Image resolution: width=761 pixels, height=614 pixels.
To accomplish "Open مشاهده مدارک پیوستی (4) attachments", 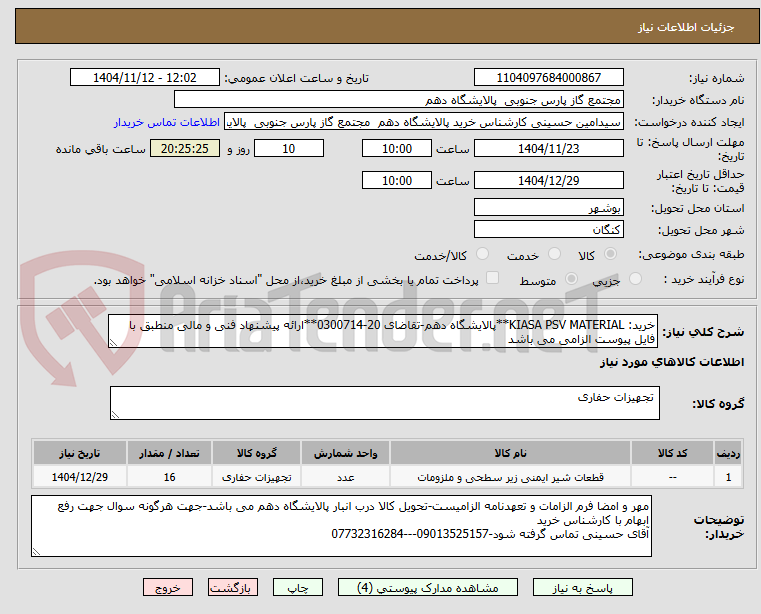I will (x=428, y=587).
